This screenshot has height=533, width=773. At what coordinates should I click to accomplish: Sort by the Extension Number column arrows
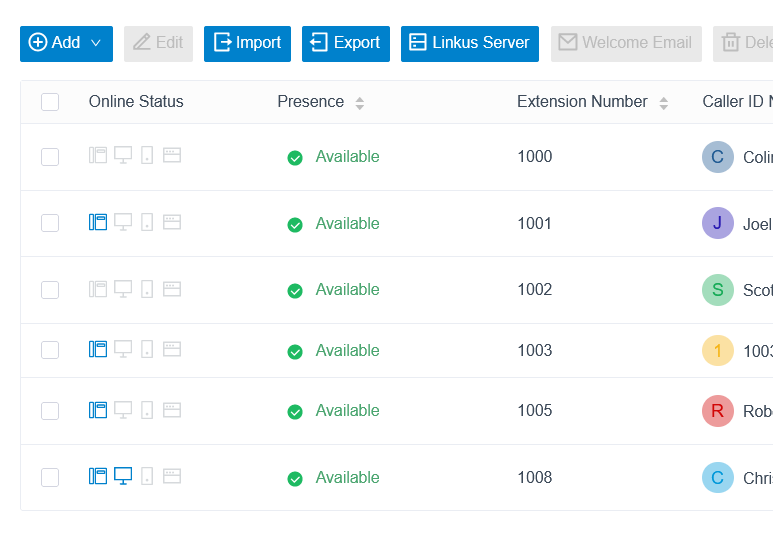664,103
